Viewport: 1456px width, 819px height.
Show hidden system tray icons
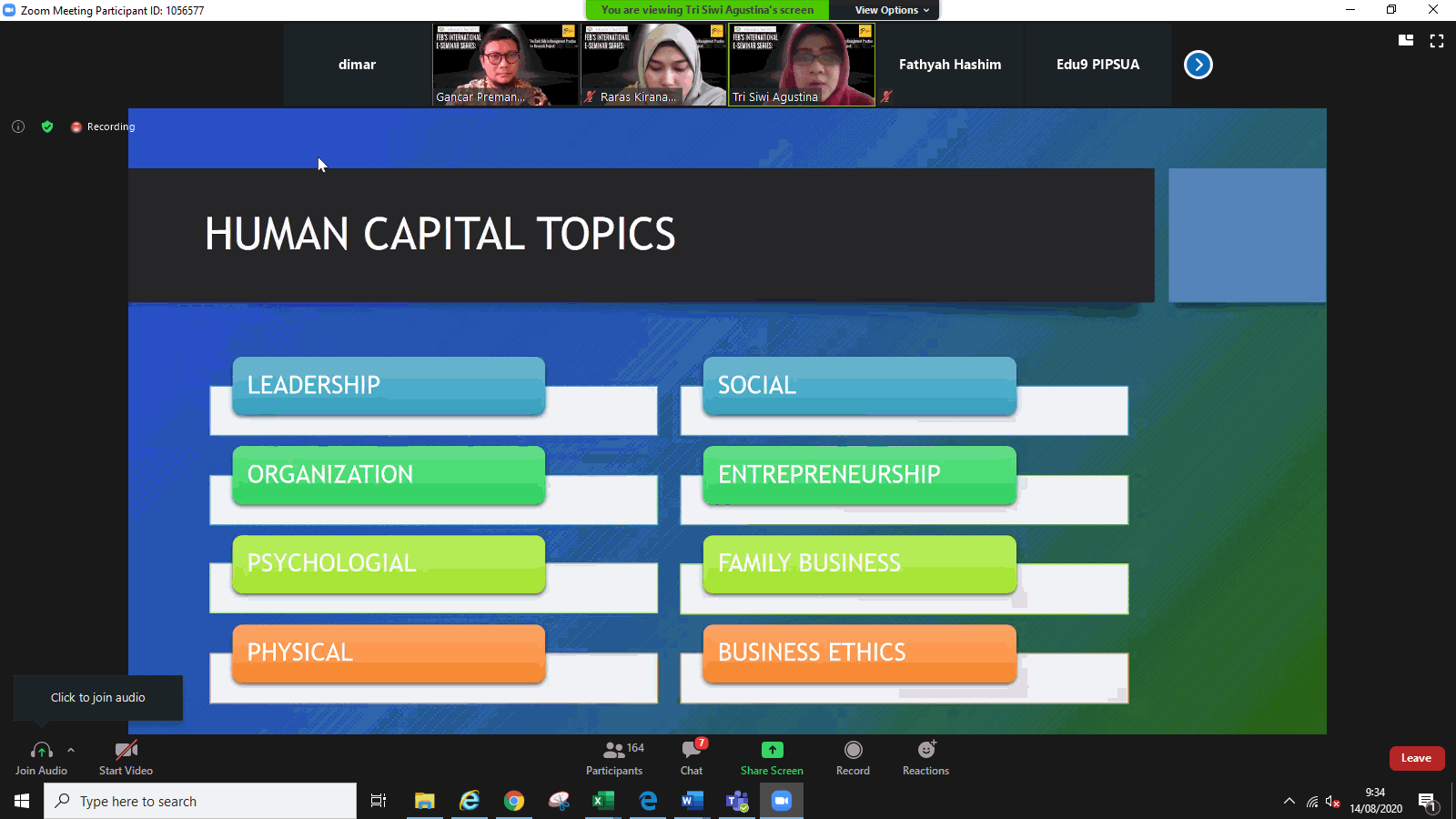1289,801
